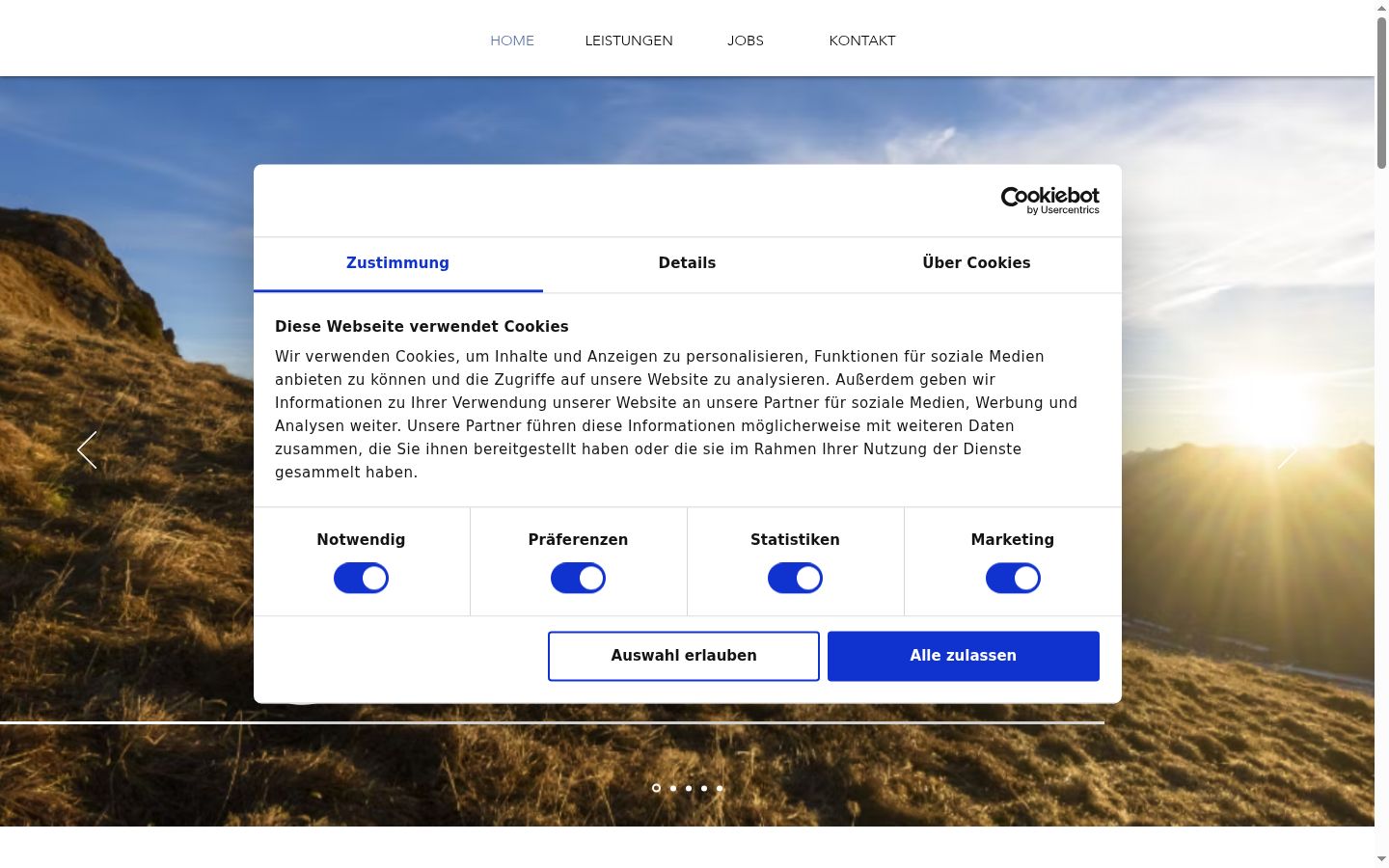Switch off Marketing cookies toggle
The image size is (1389, 868).
click(x=1013, y=579)
